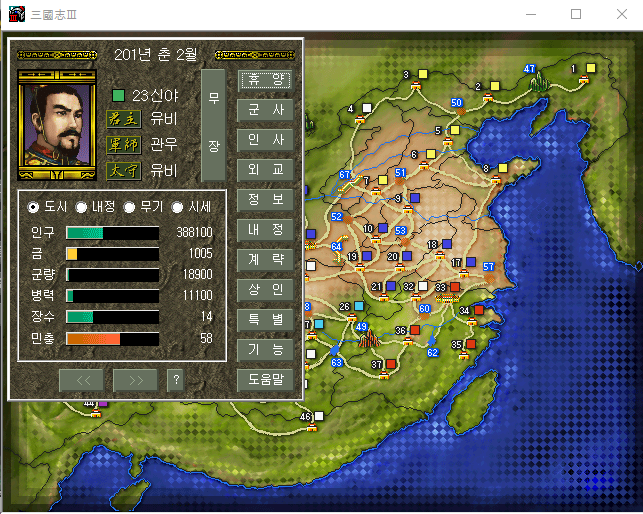Image resolution: width=643 pixels, height=514 pixels.
Task: Select city 9 blue marker on map
Action: coord(415,198)
